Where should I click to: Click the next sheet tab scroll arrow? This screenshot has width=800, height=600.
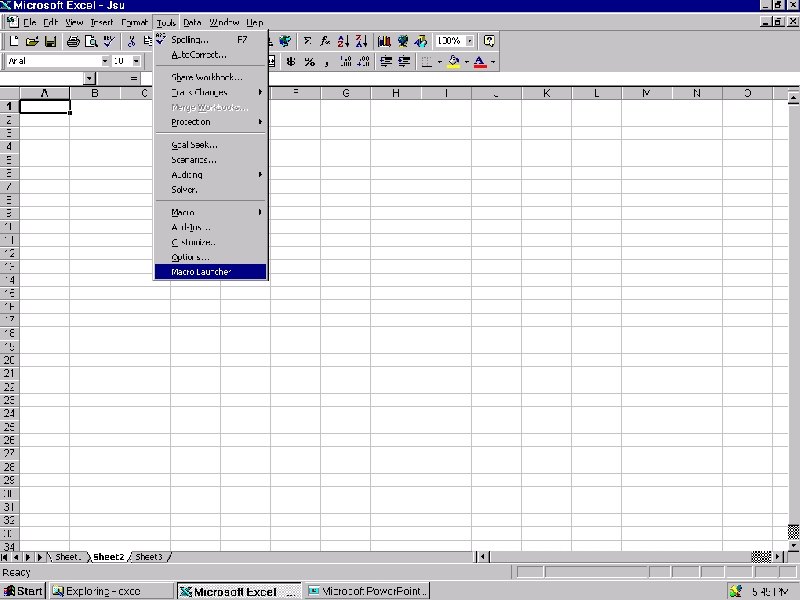click(28, 557)
